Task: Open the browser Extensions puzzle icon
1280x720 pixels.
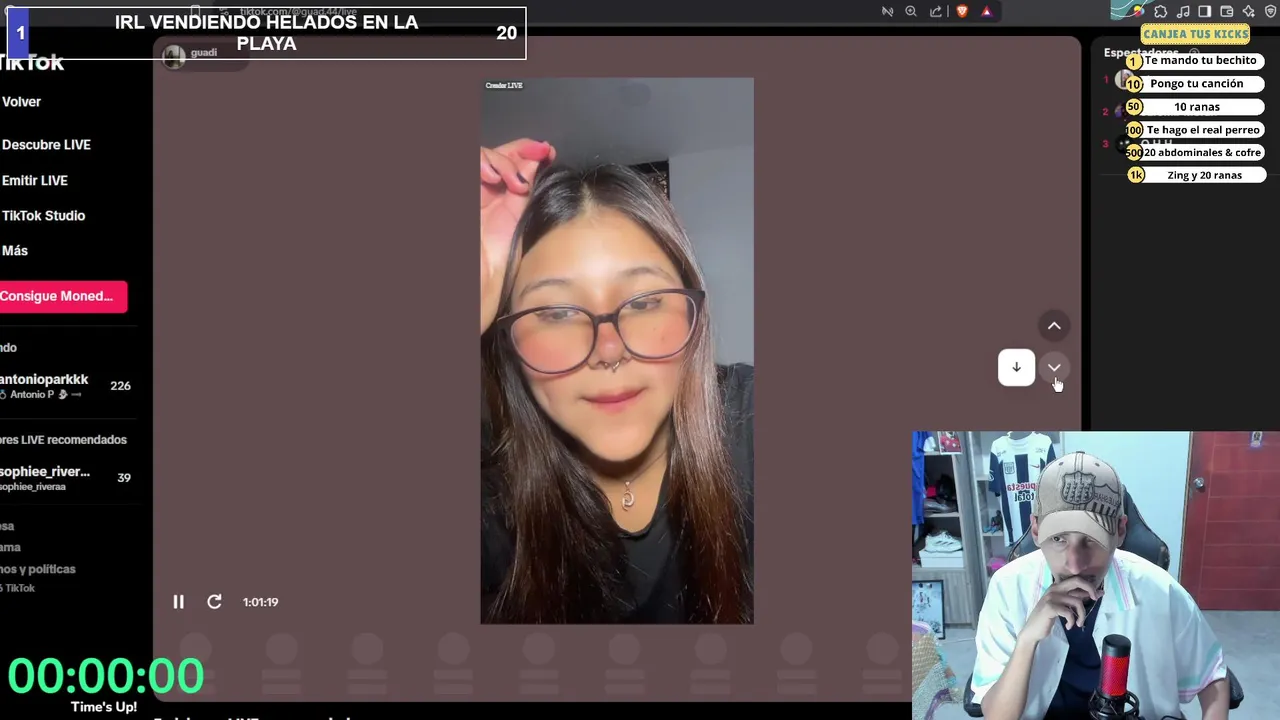Action: [x=1161, y=12]
